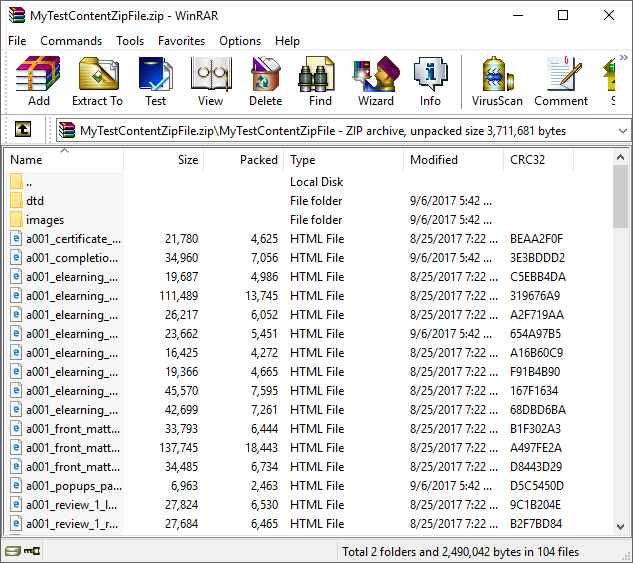
Task: Click the vertical scrollbar thumb
Action: pos(620,196)
